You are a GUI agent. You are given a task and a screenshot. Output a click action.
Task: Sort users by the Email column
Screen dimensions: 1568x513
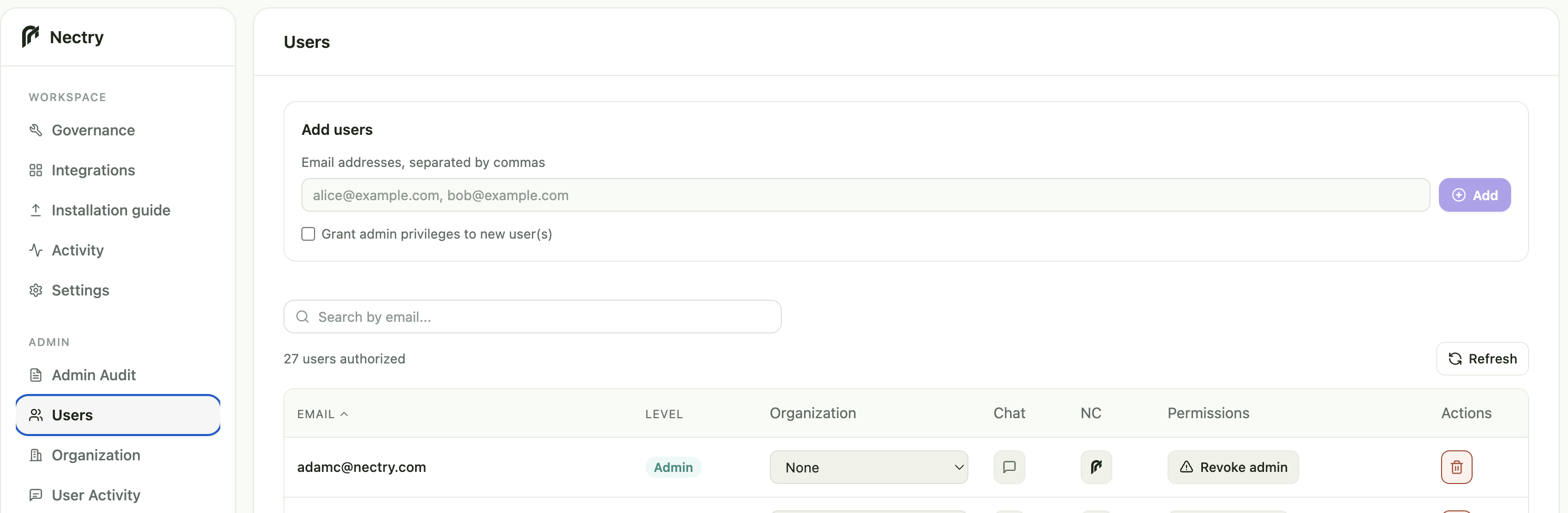pos(322,415)
